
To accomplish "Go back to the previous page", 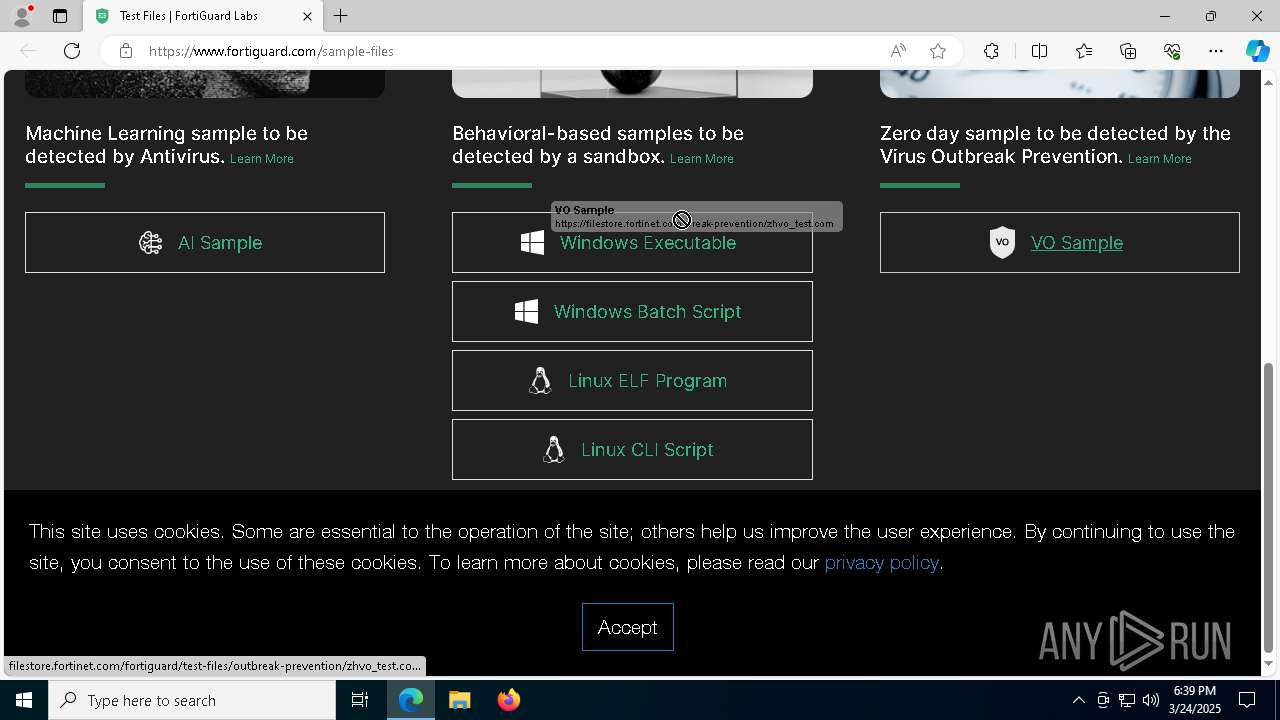I will coord(28,51).
